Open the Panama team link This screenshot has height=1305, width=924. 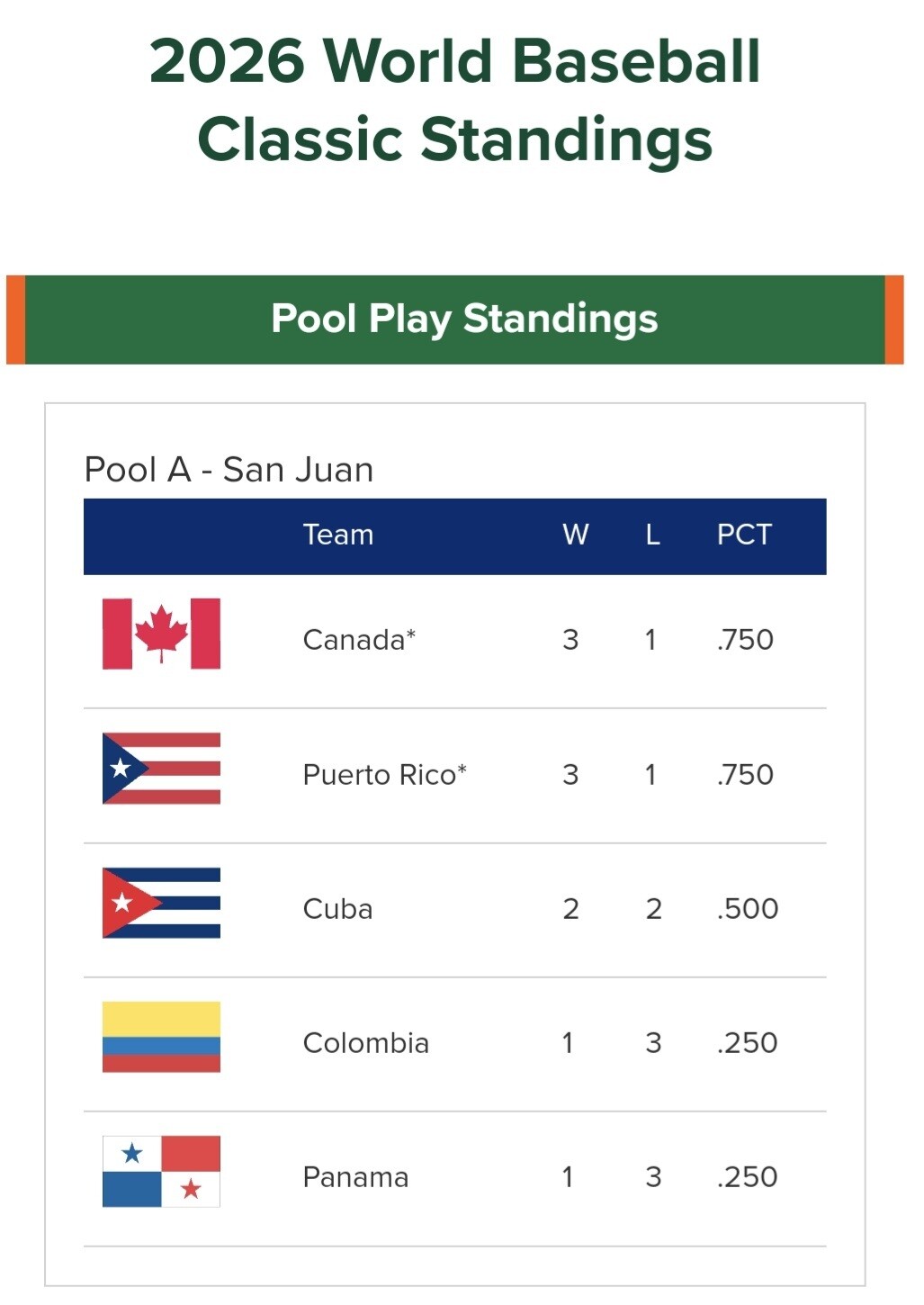pyautogui.click(x=355, y=1177)
